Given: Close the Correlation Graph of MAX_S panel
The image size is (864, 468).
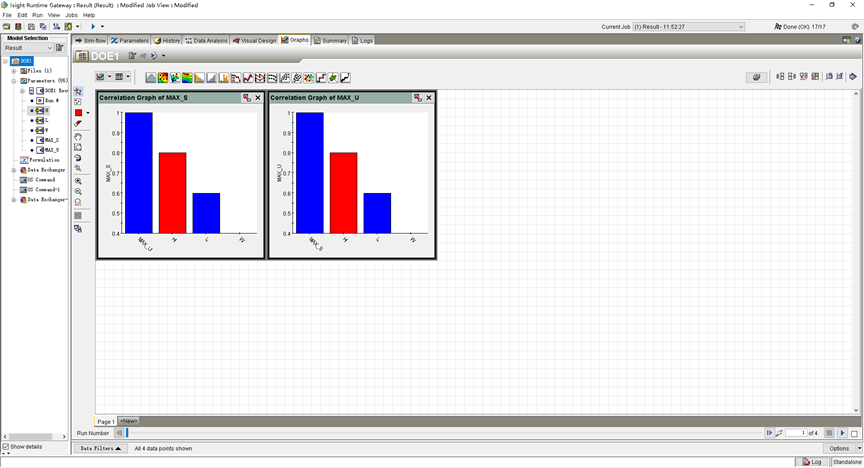Looking at the screenshot, I should [x=258, y=98].
